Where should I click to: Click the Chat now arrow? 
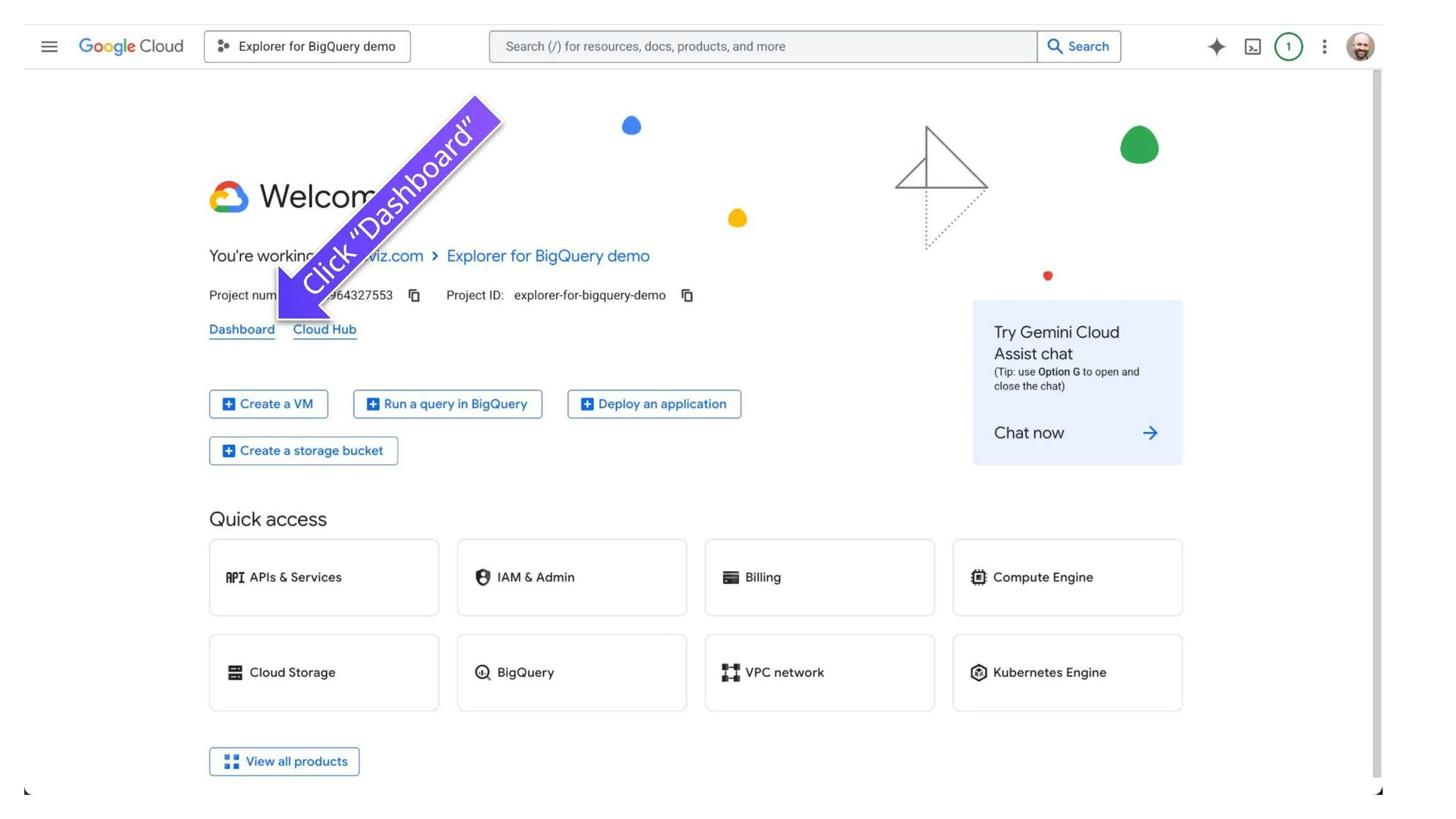coord(1149,433)
